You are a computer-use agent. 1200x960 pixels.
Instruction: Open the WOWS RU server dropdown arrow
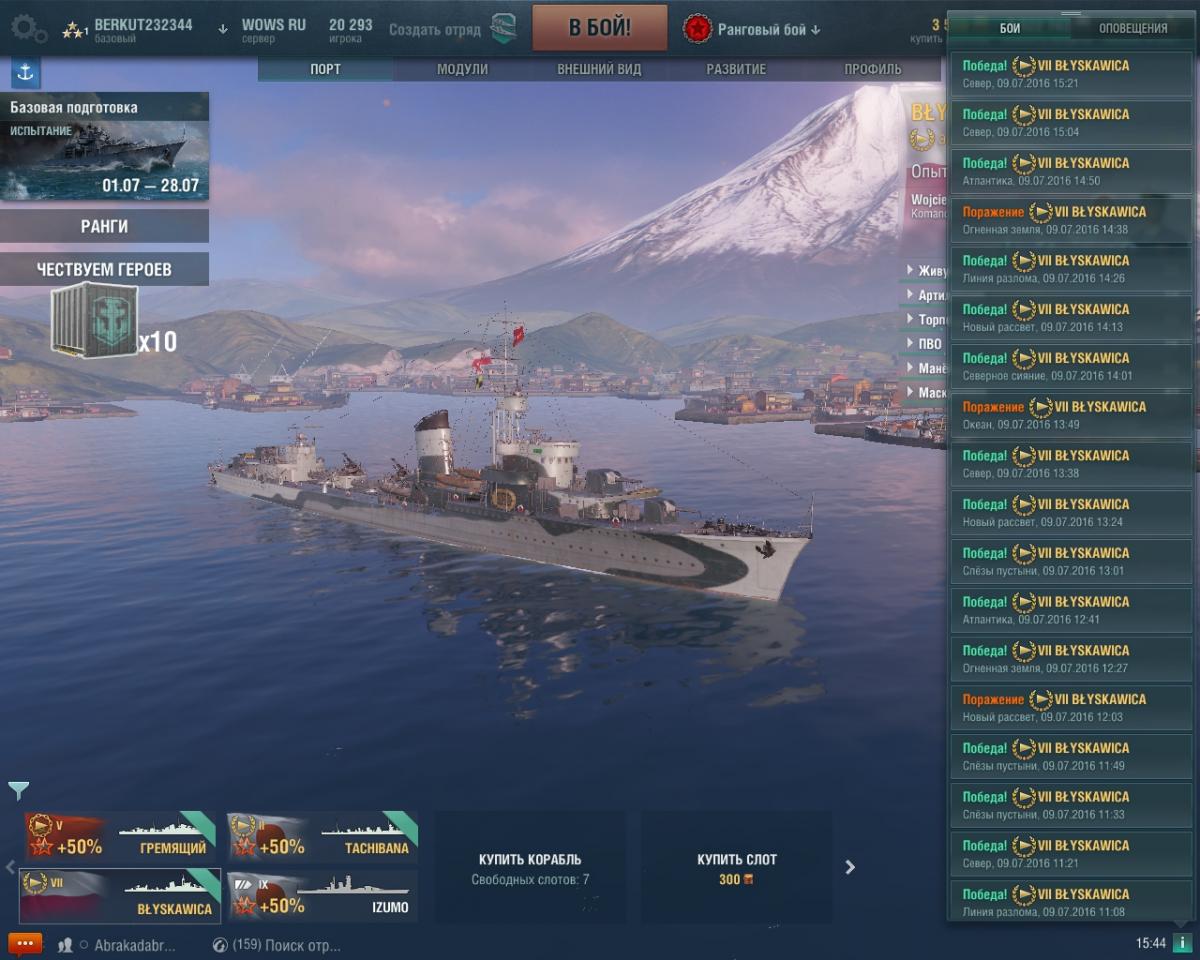[222, 28]
